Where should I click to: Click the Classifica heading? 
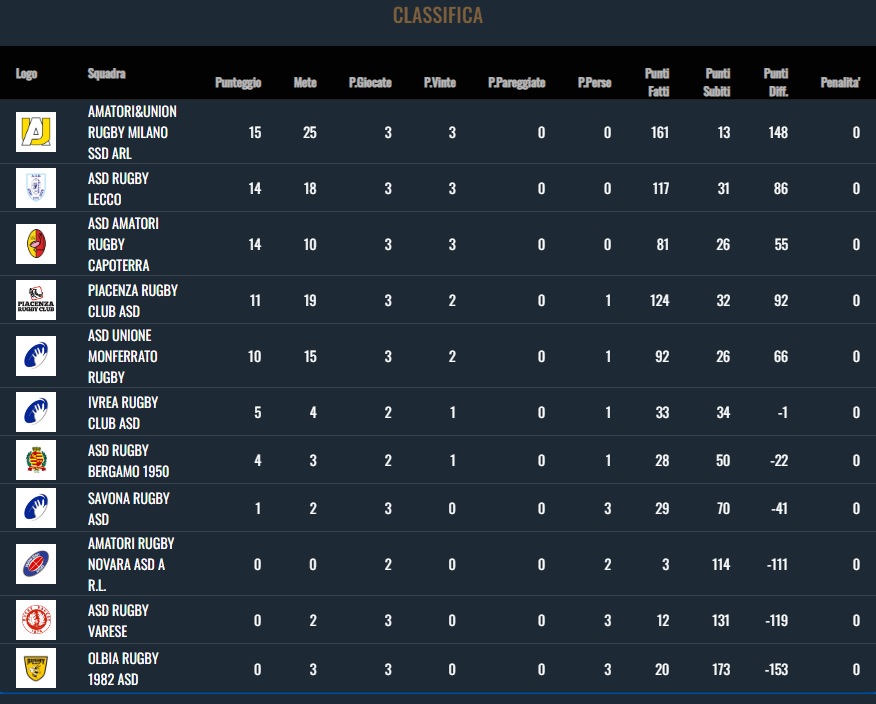click(438, 15)
